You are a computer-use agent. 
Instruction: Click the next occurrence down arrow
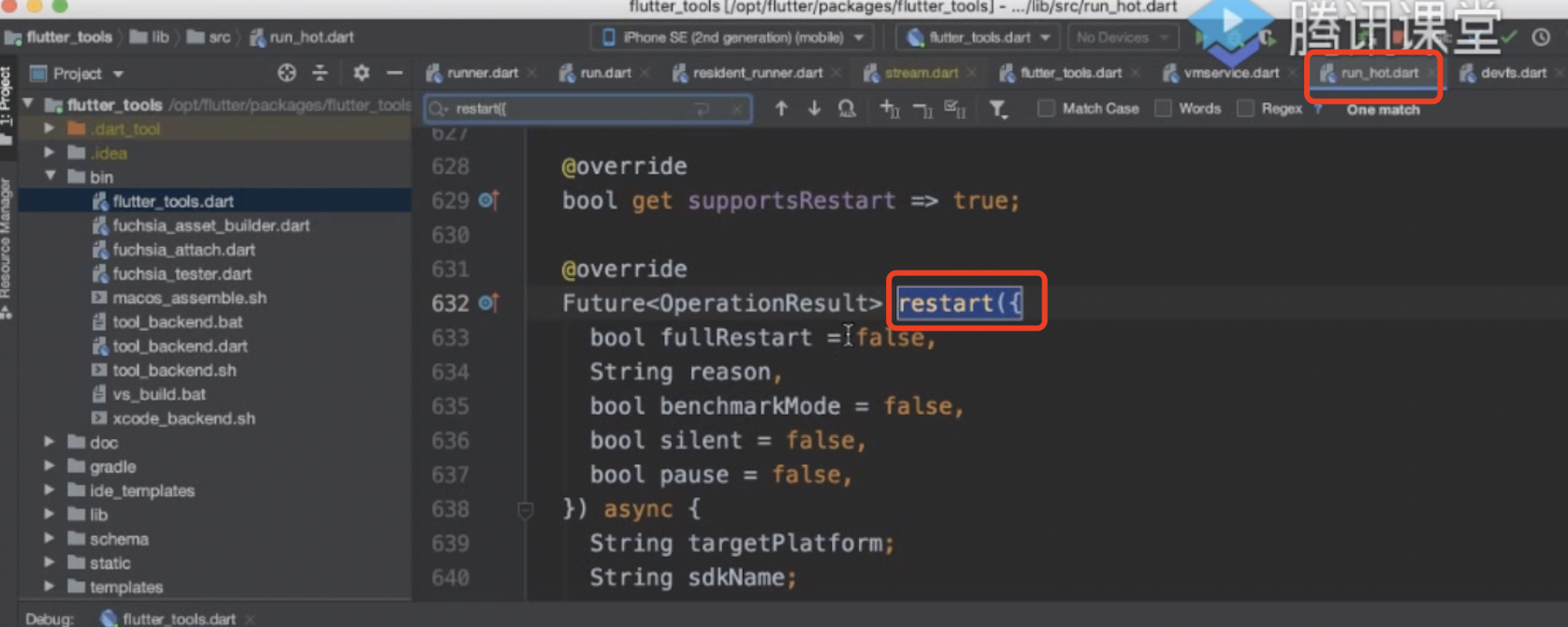tap(814, 109)
